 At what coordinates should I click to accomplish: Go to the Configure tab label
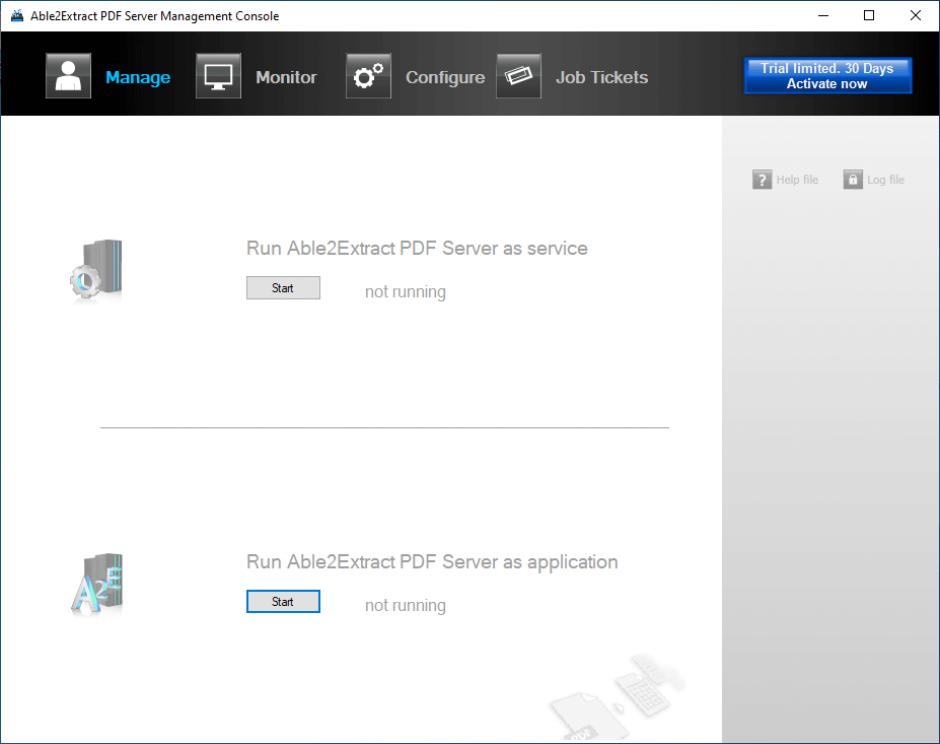(x=445, y=77)
